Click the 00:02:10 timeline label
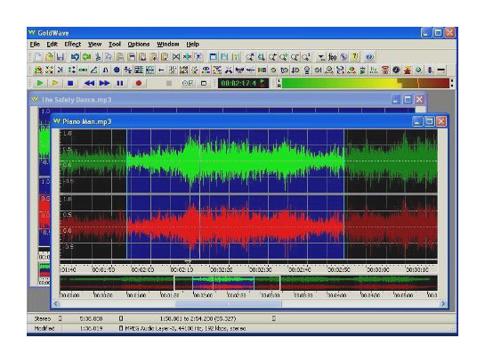This screenshot has height=363, width=485. point(182,269)
